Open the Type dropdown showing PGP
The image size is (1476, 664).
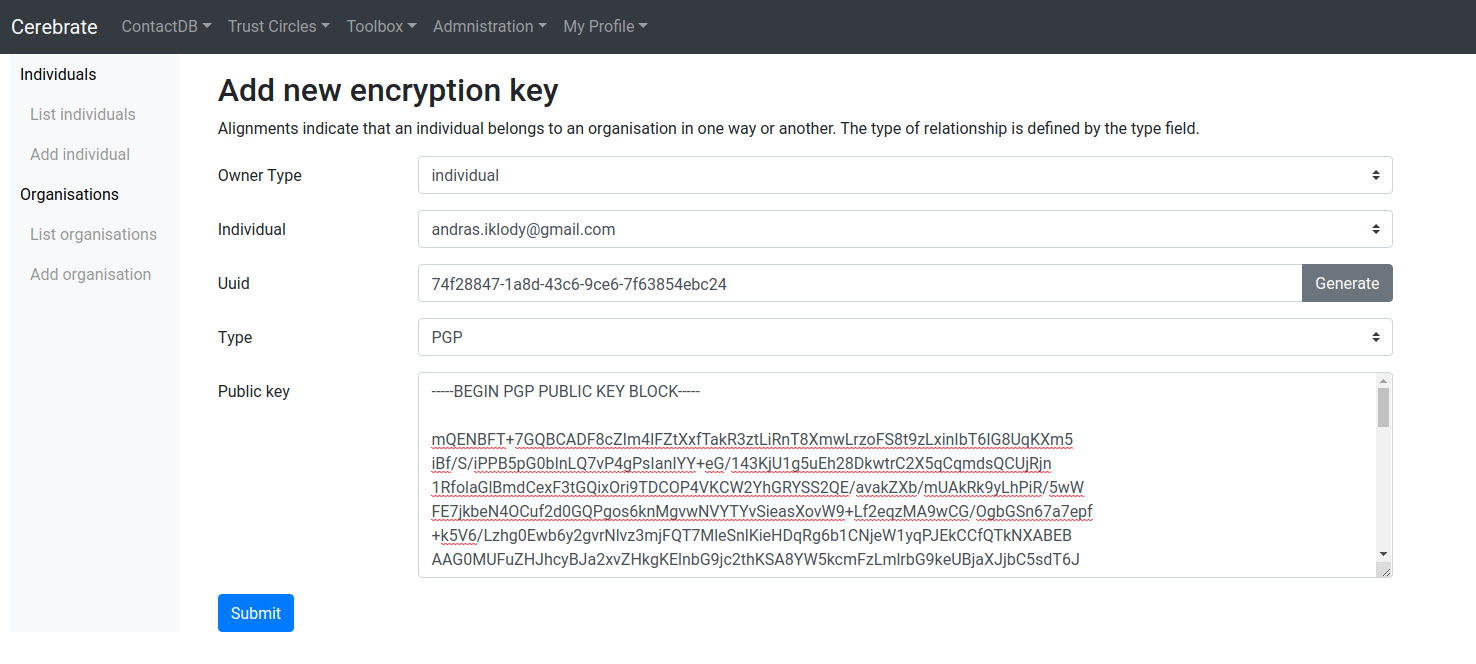click(903, 337)
